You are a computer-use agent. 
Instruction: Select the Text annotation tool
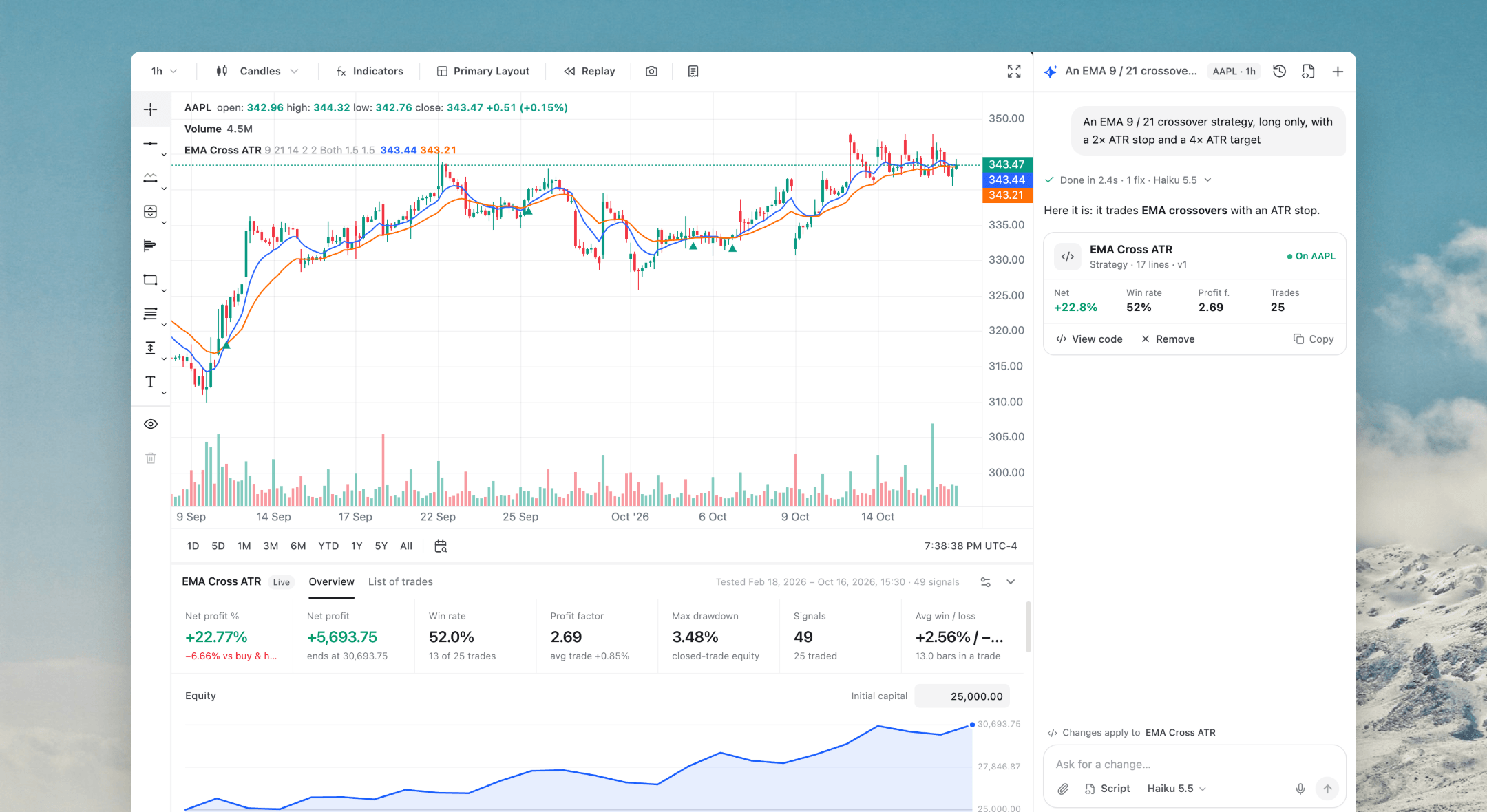coord(150,382)
